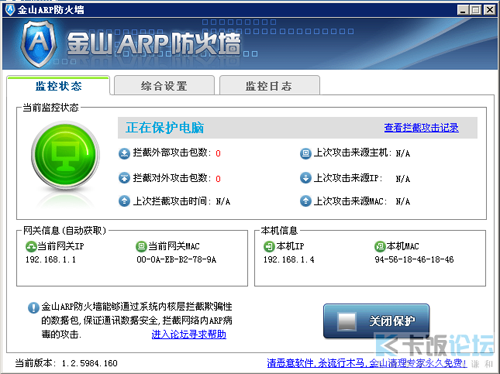Click the gray square icon inside 关闭保护 button
The width and height of the screenshot is (500, 374).
pos(347,321)
